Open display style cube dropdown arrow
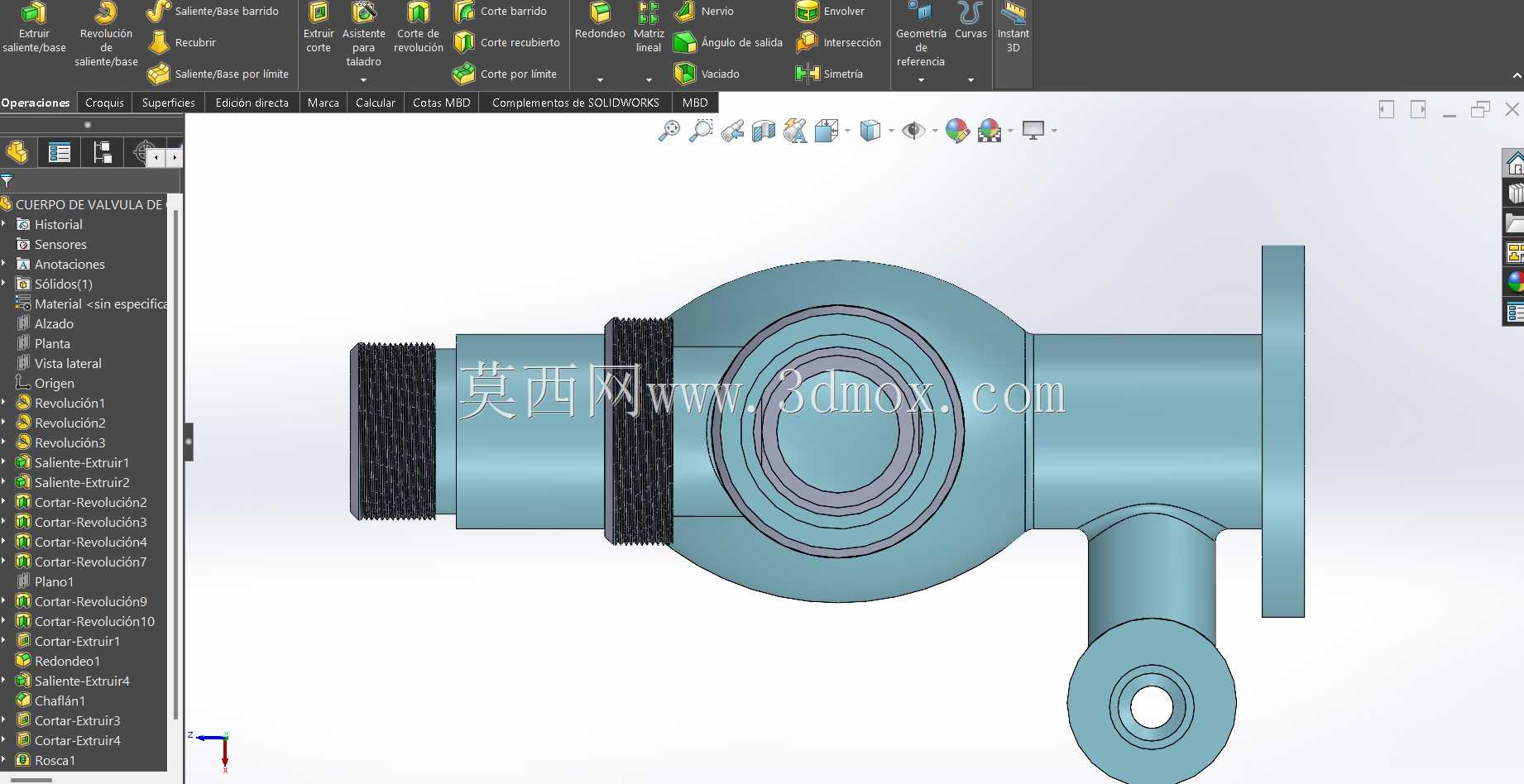This screenshot has height=784, width=1524. click(891, 131)
